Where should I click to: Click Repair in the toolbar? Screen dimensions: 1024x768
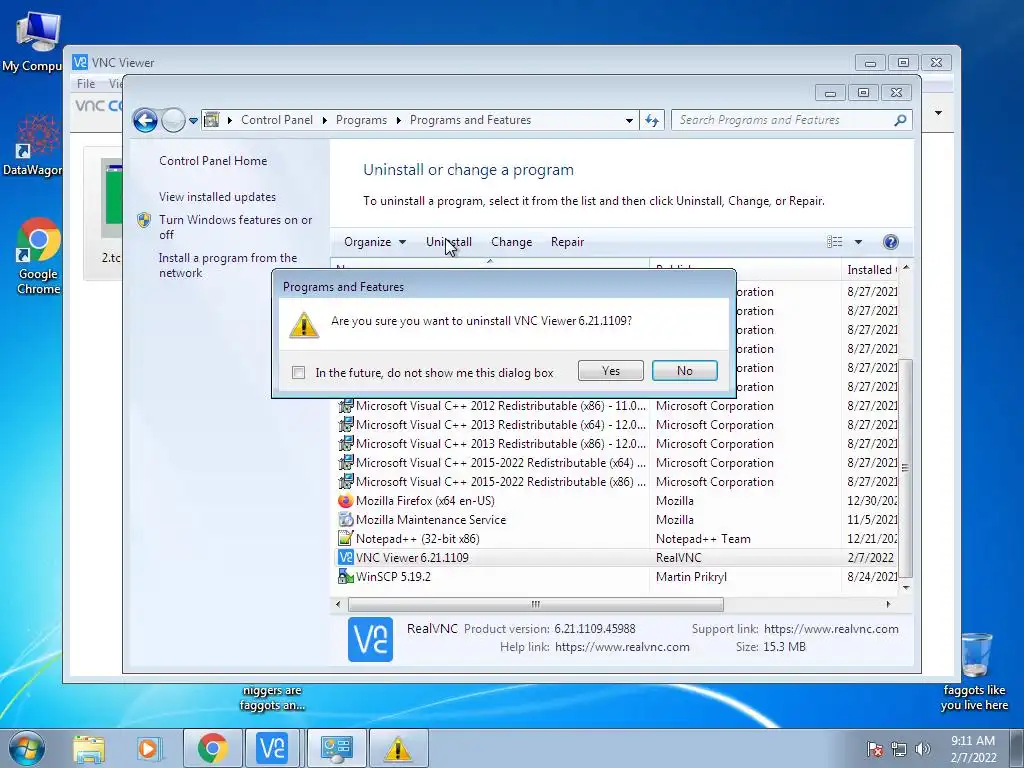pyautogui.click(x=567, y=242)
